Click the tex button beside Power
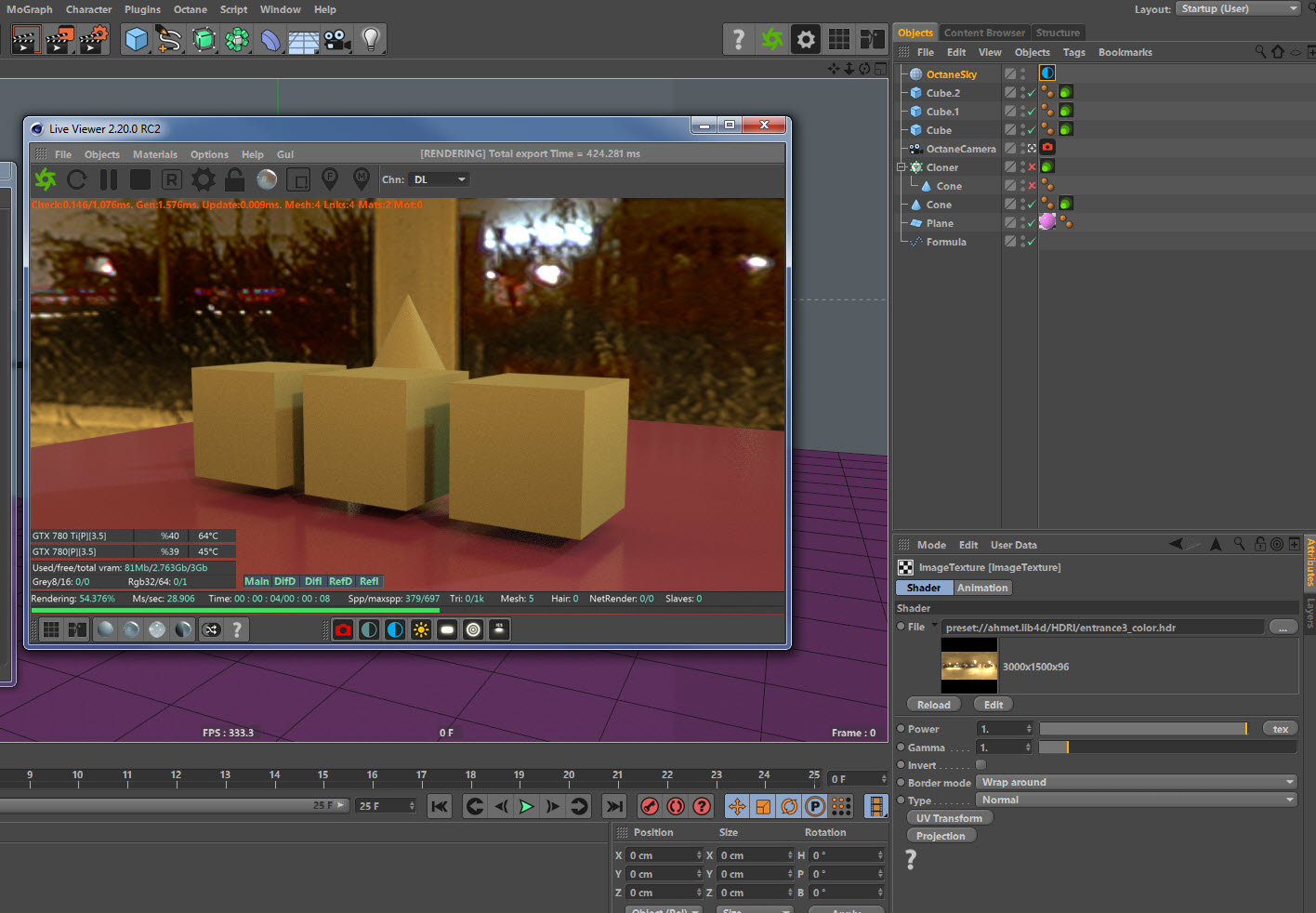 coord(1281,729)
